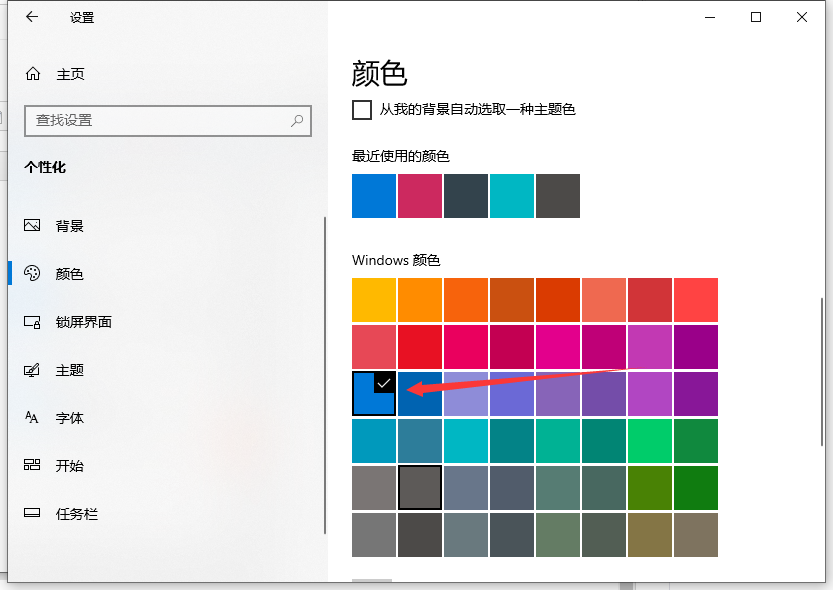Click the lock screen icon beside 锁屏界面

(x=31, y=322)
